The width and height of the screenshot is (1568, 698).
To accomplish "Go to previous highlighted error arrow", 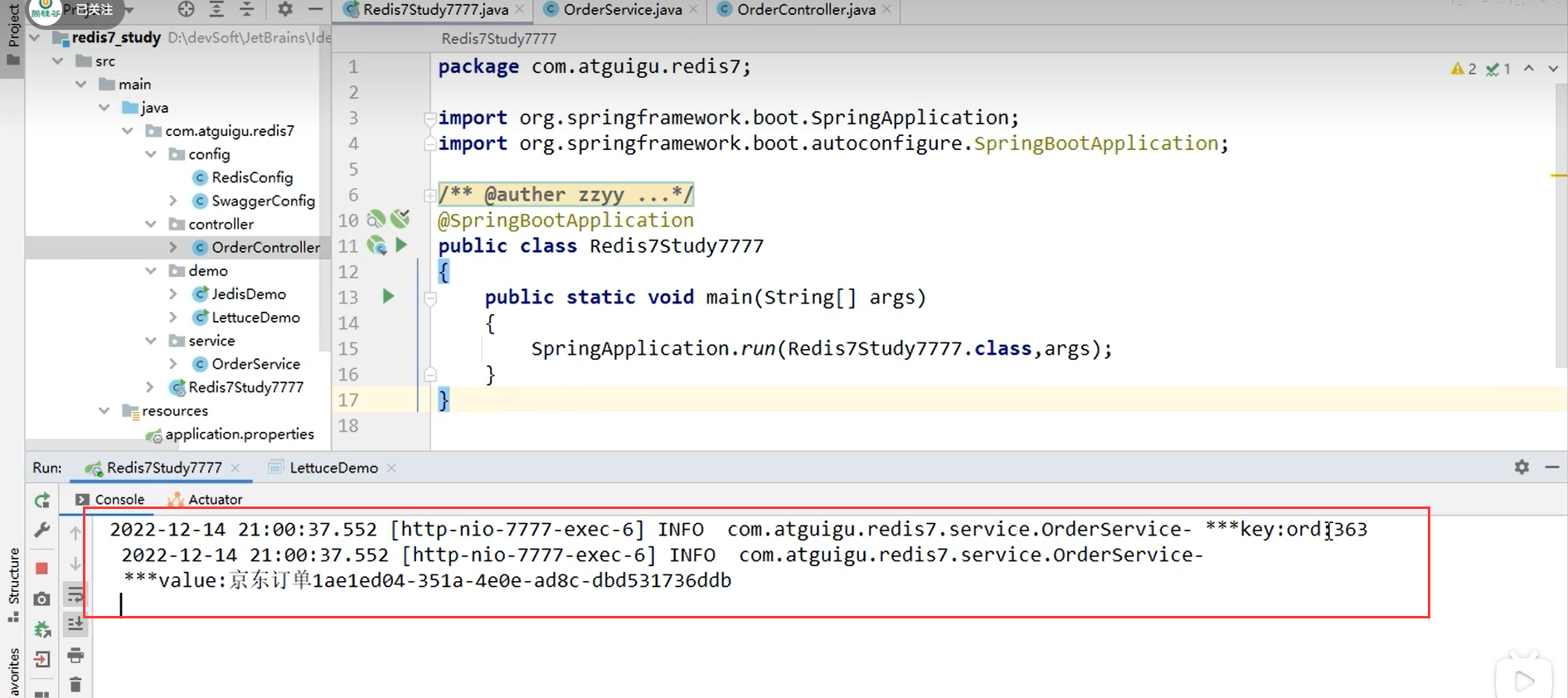I will tap(1529, 69).
